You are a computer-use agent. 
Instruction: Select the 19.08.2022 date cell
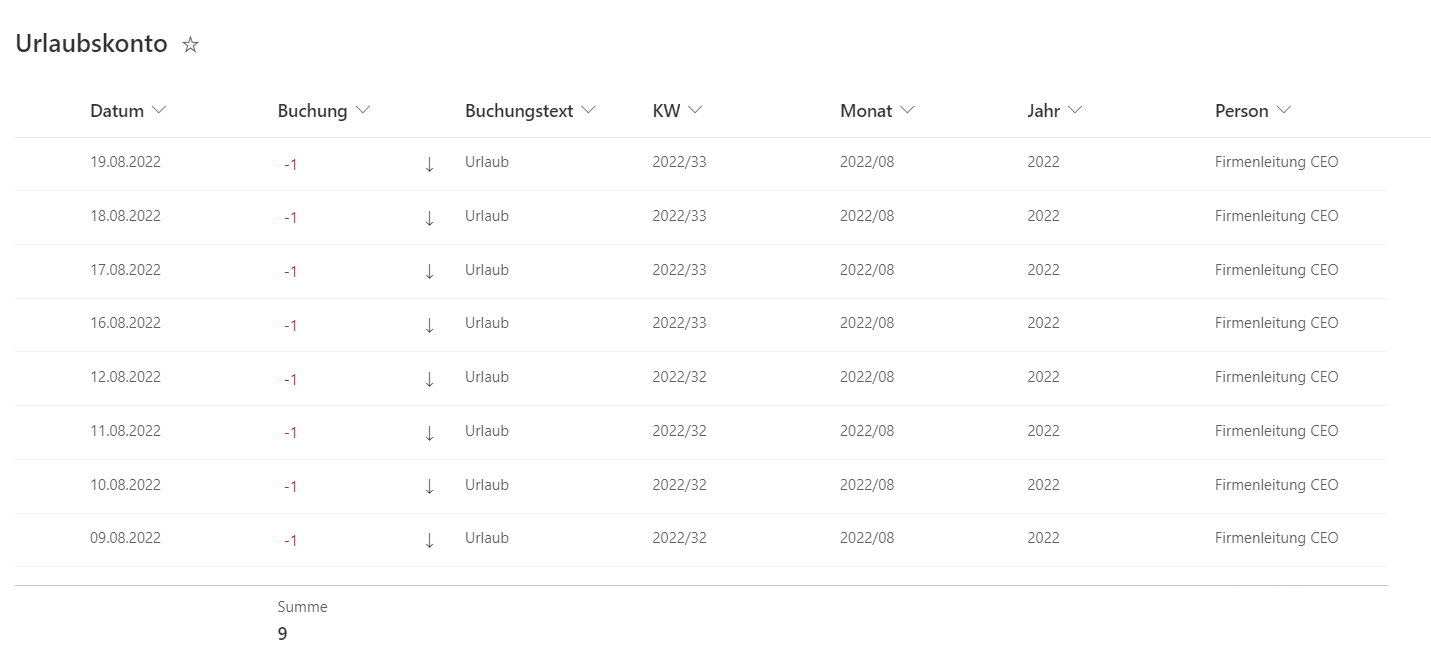pyautogui.click(x=125, y=162)
